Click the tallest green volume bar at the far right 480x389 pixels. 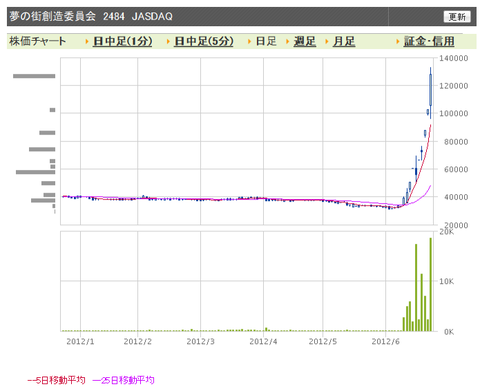[431, 284]
